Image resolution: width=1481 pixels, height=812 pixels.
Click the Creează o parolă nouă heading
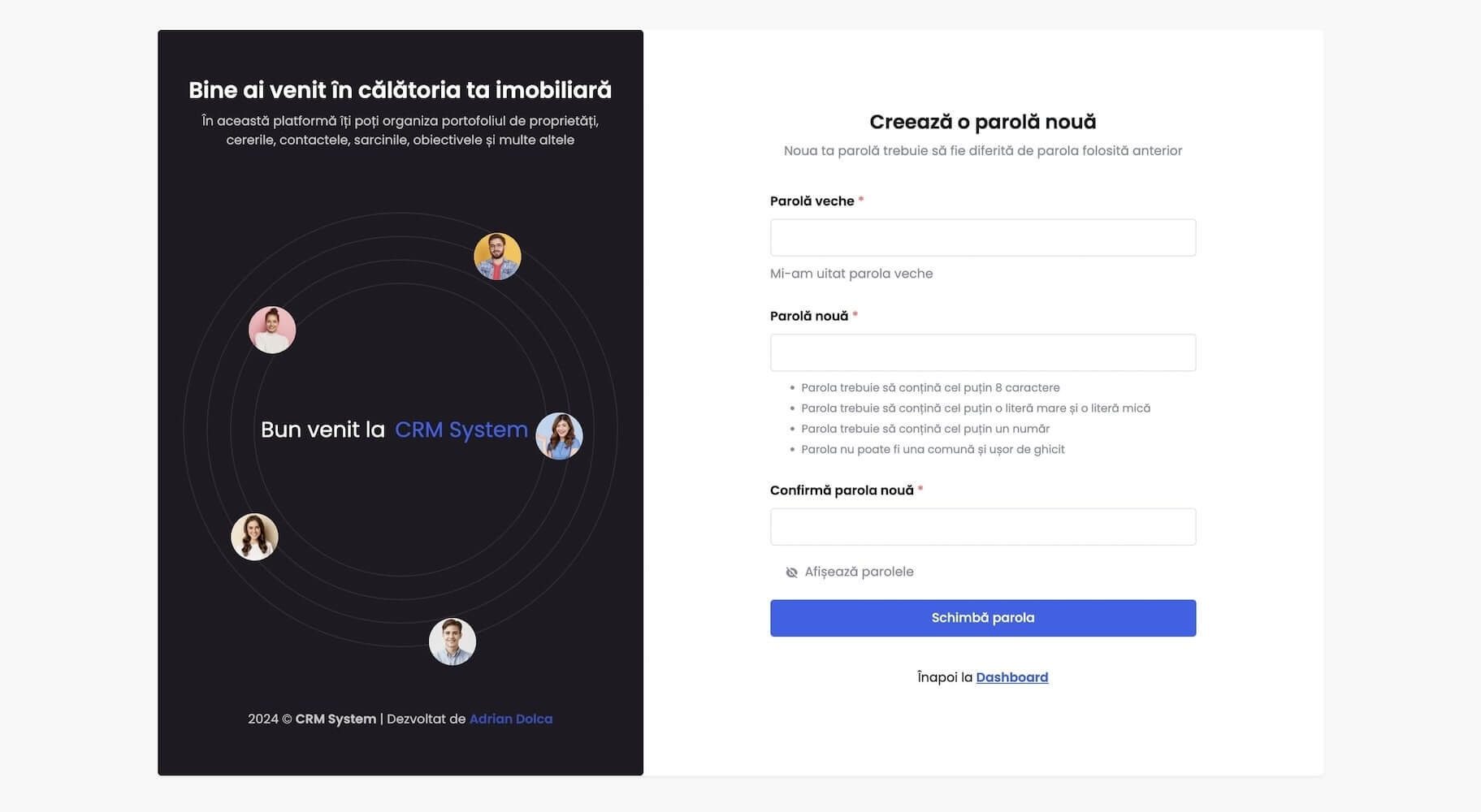click(982, 122)
